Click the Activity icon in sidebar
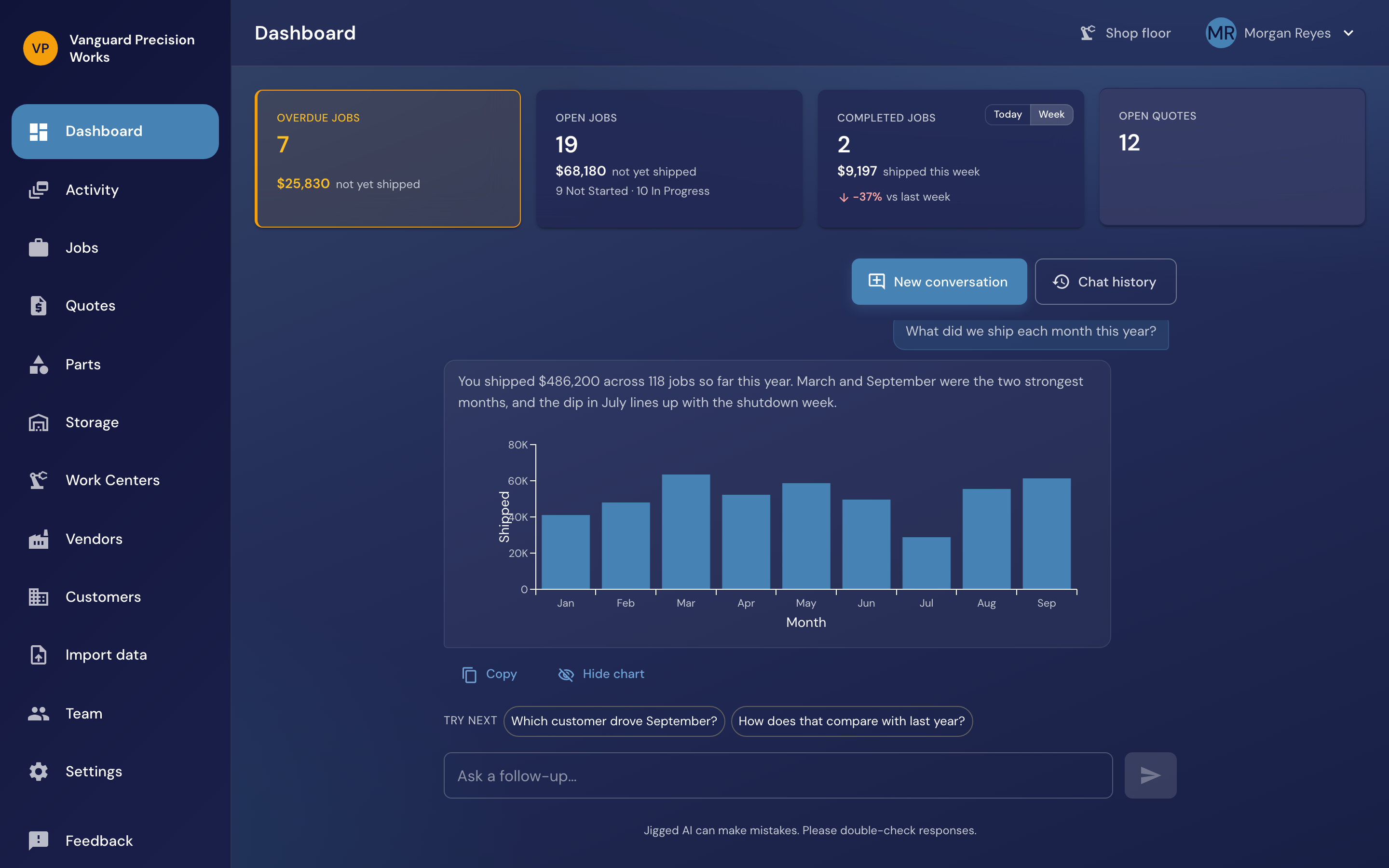This screenshot has height=868, width=1389. [x=39, y=190]
